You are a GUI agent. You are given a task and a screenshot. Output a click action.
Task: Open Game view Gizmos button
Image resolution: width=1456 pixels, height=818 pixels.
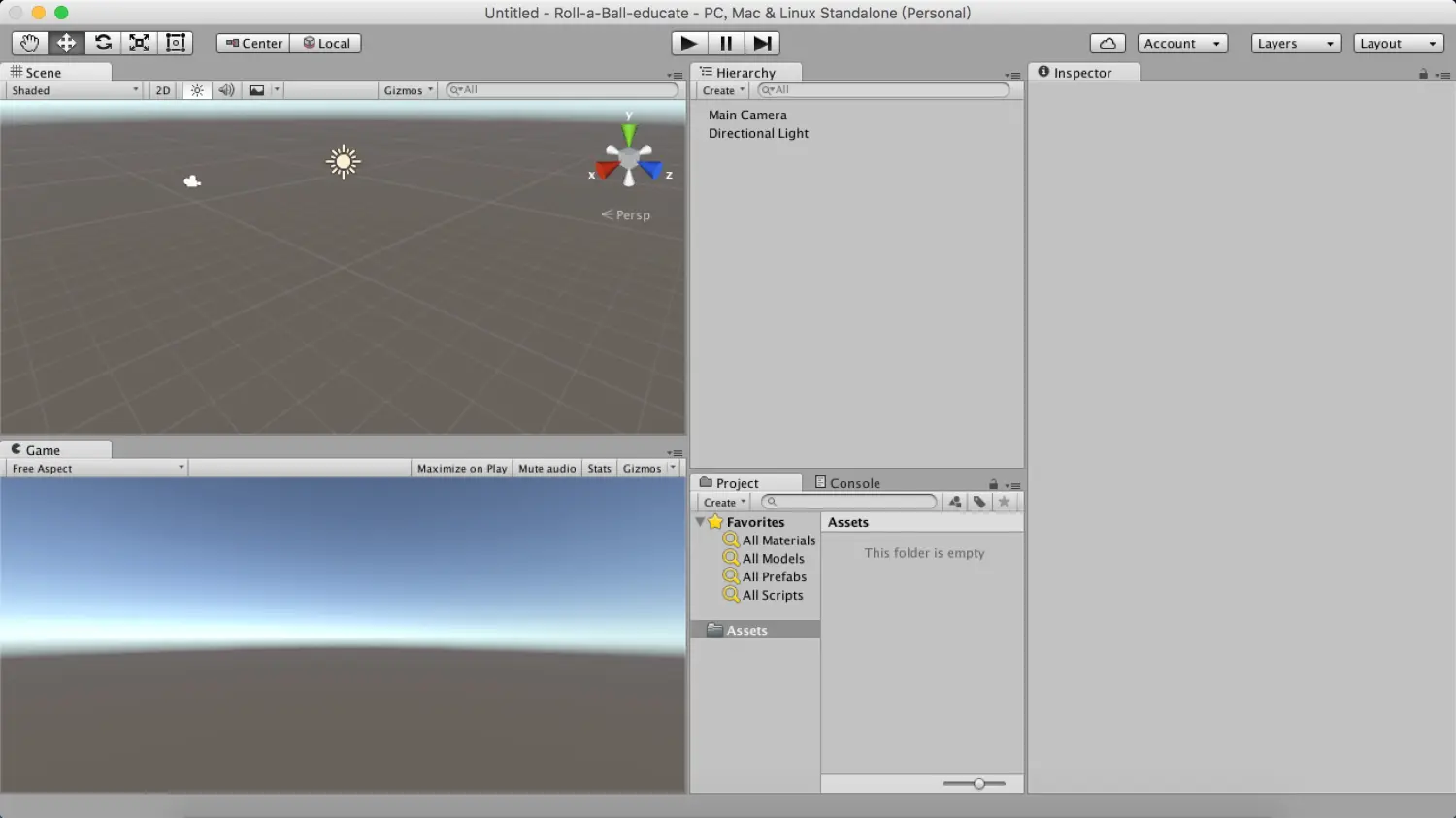click(642, 468)
